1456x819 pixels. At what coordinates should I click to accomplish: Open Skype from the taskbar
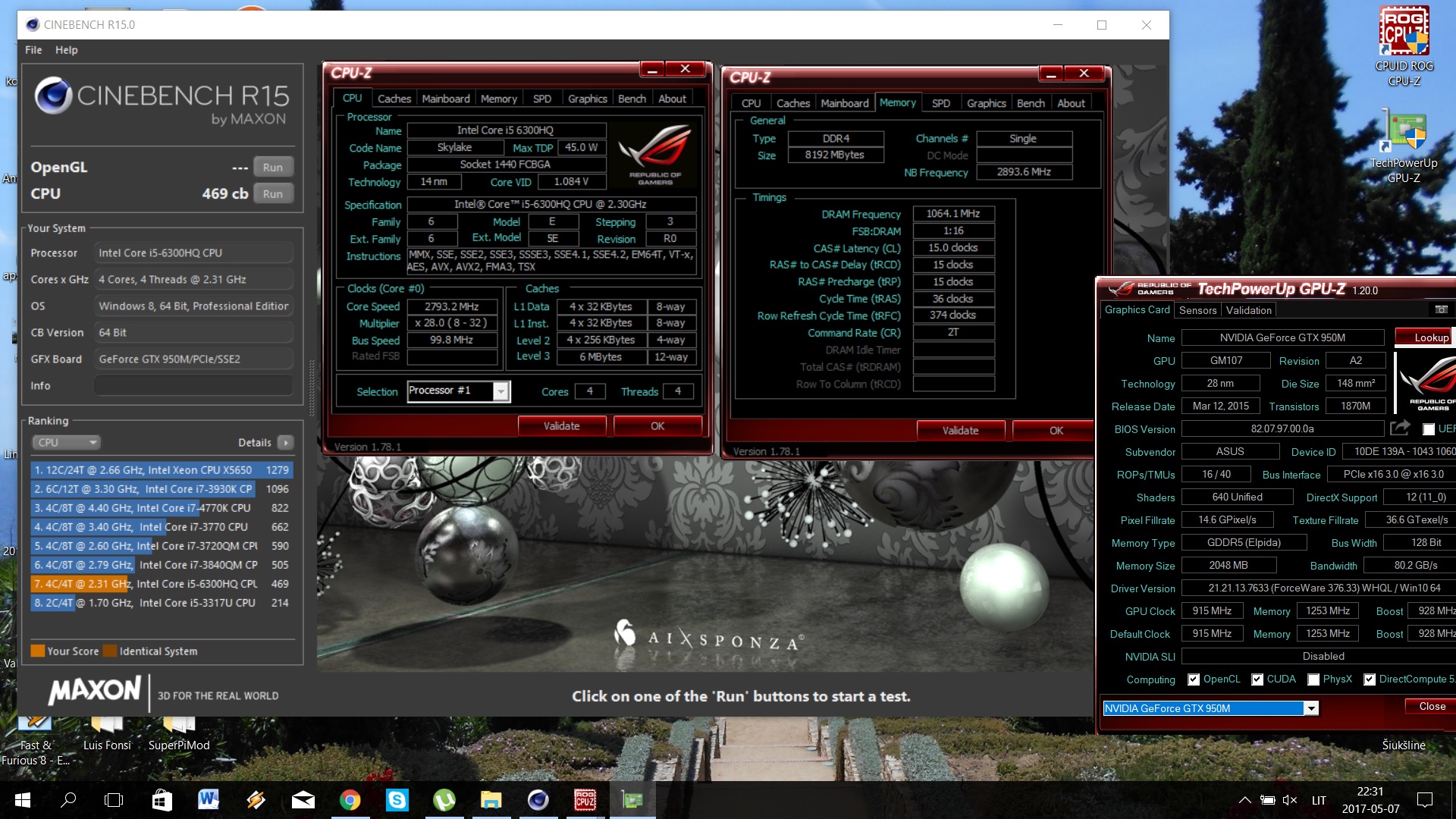[x=397, y=800]
